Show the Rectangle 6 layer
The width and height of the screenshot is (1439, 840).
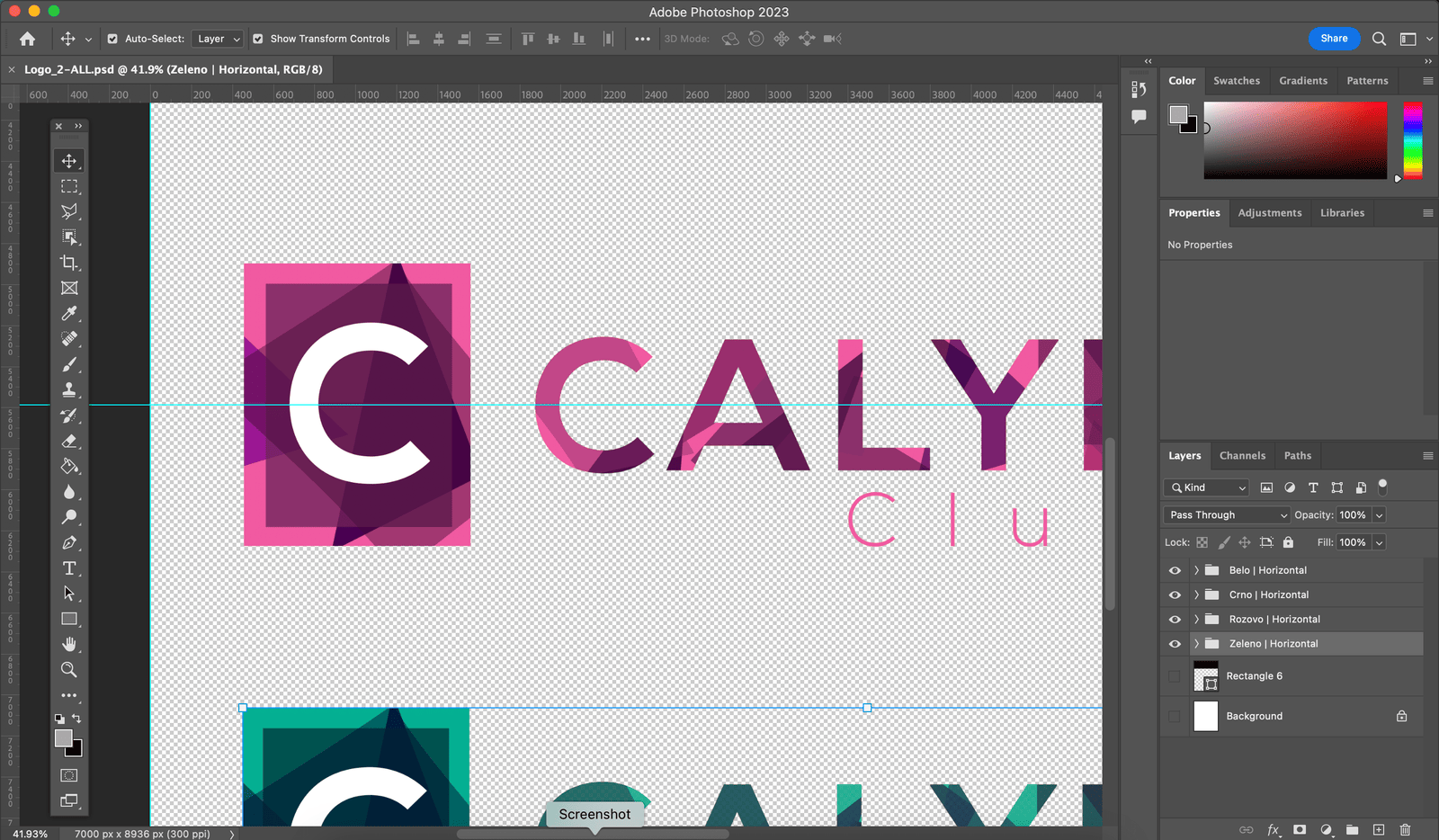tap(1175, 676)
